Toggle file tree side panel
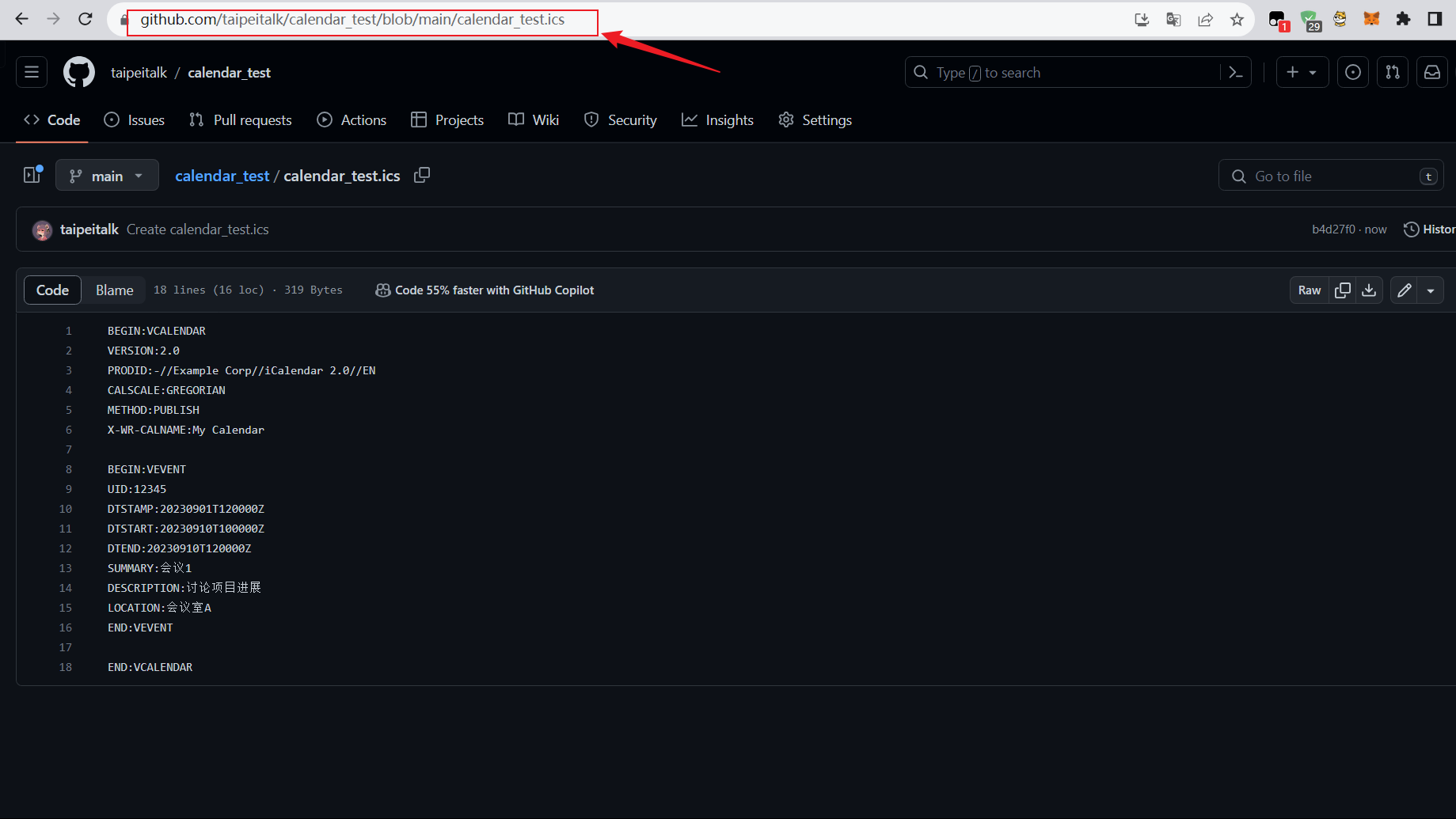Viewport: 1456px width, 819px height. coord(32,175)
